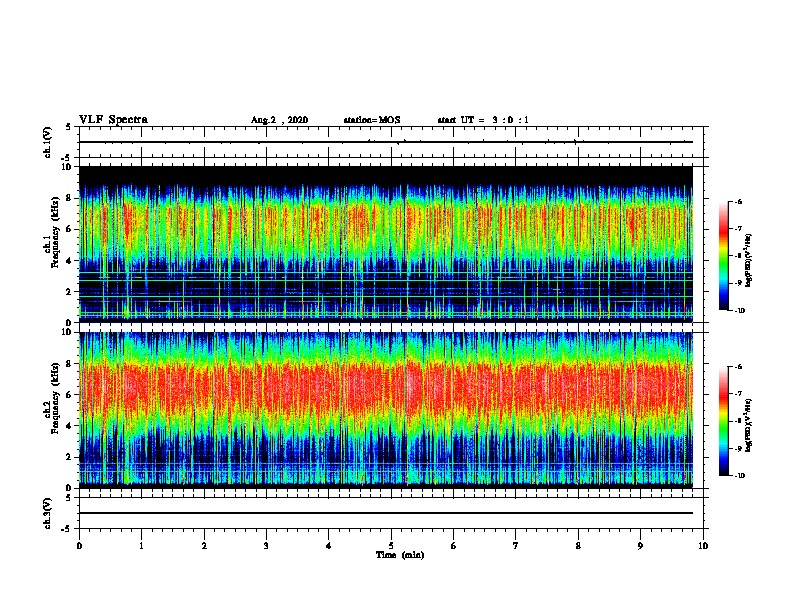Click the 8 kHz tick label on ch.1 axis
Image resolution: width=792 pixels, height=612 pixels.
69,198
